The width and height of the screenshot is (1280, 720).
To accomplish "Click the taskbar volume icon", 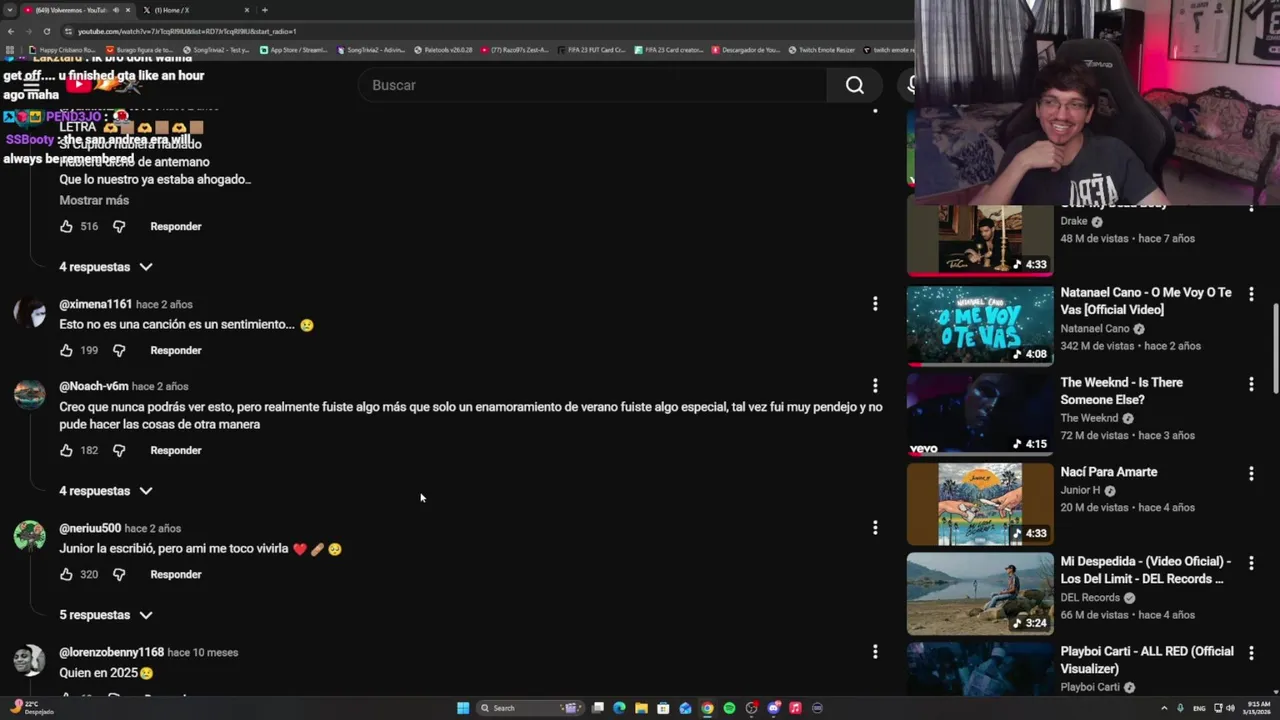I will pyautogui.click(x=1230, y=708).
